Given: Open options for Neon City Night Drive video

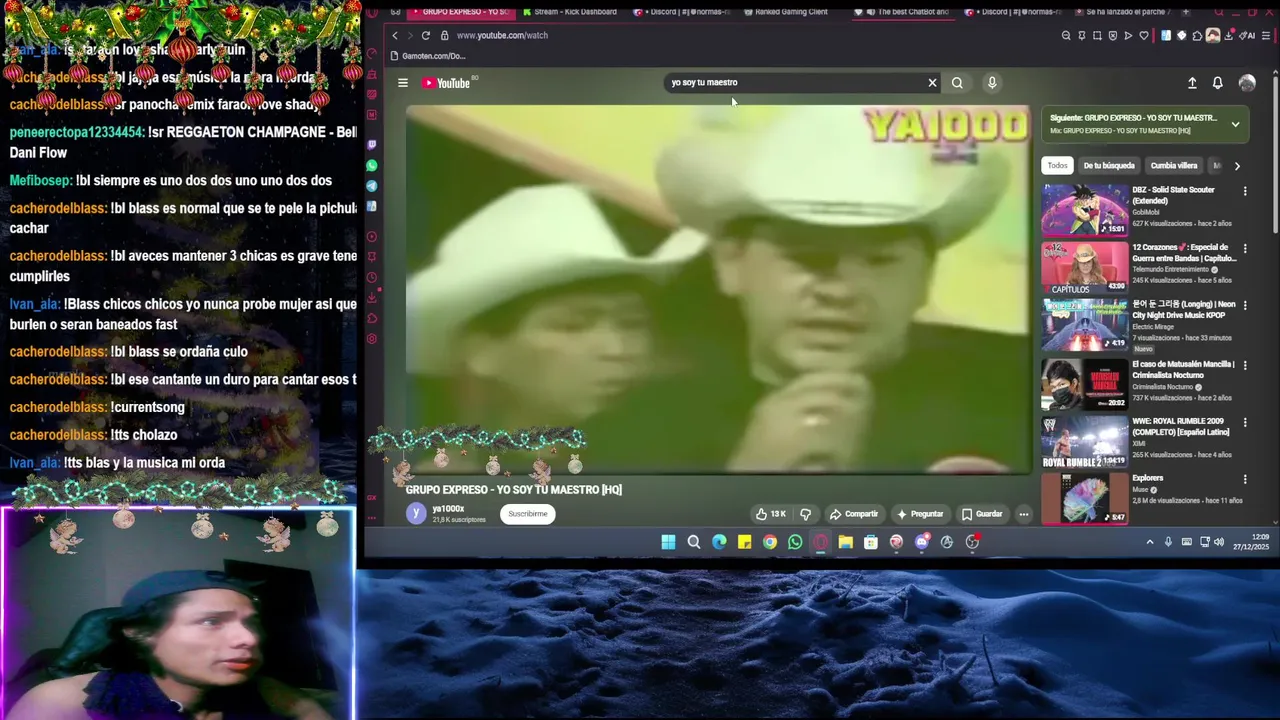Looking at the screenshot, I should (1245, 305).
